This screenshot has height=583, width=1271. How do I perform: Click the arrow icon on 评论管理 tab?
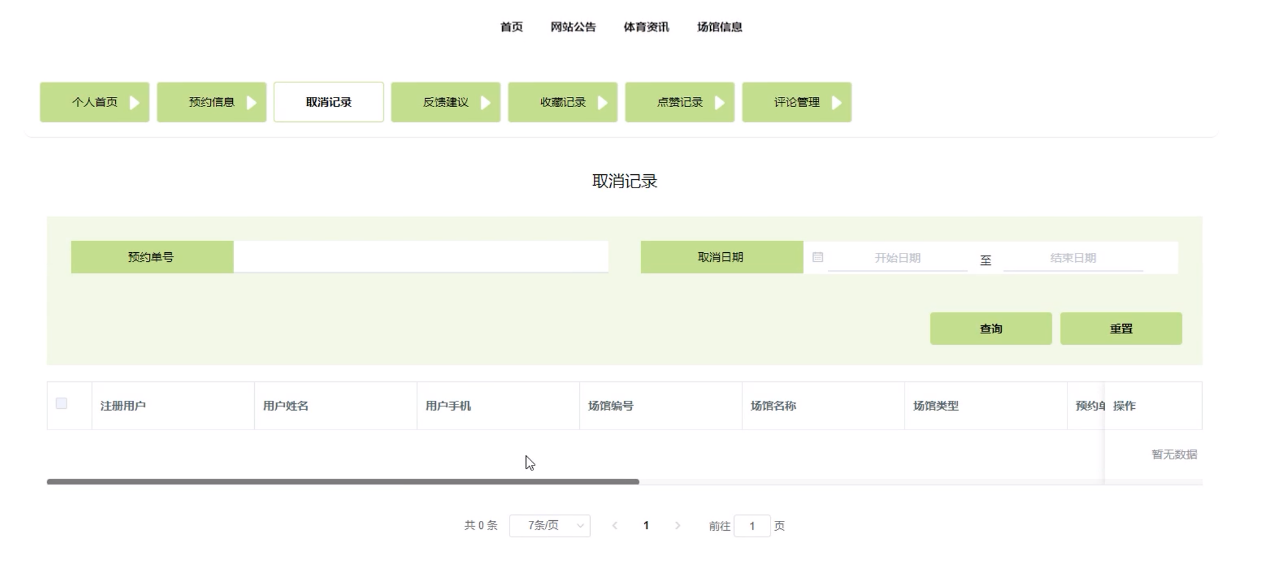pos(836,102)
